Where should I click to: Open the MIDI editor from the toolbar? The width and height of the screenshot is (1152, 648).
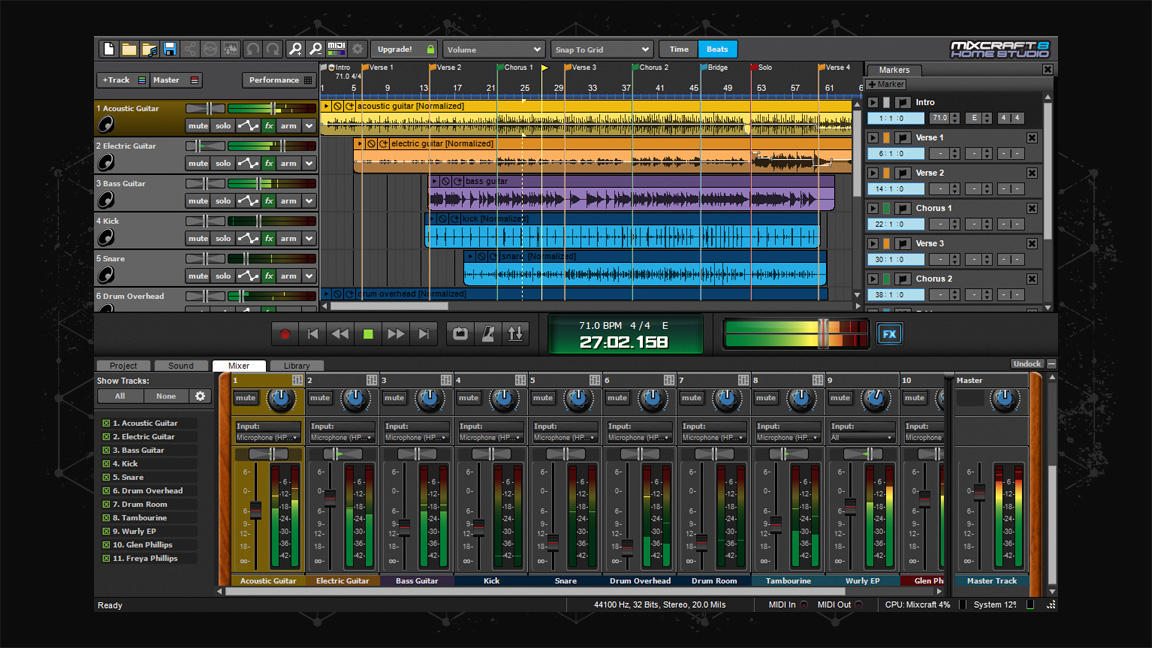click(336, 48)
